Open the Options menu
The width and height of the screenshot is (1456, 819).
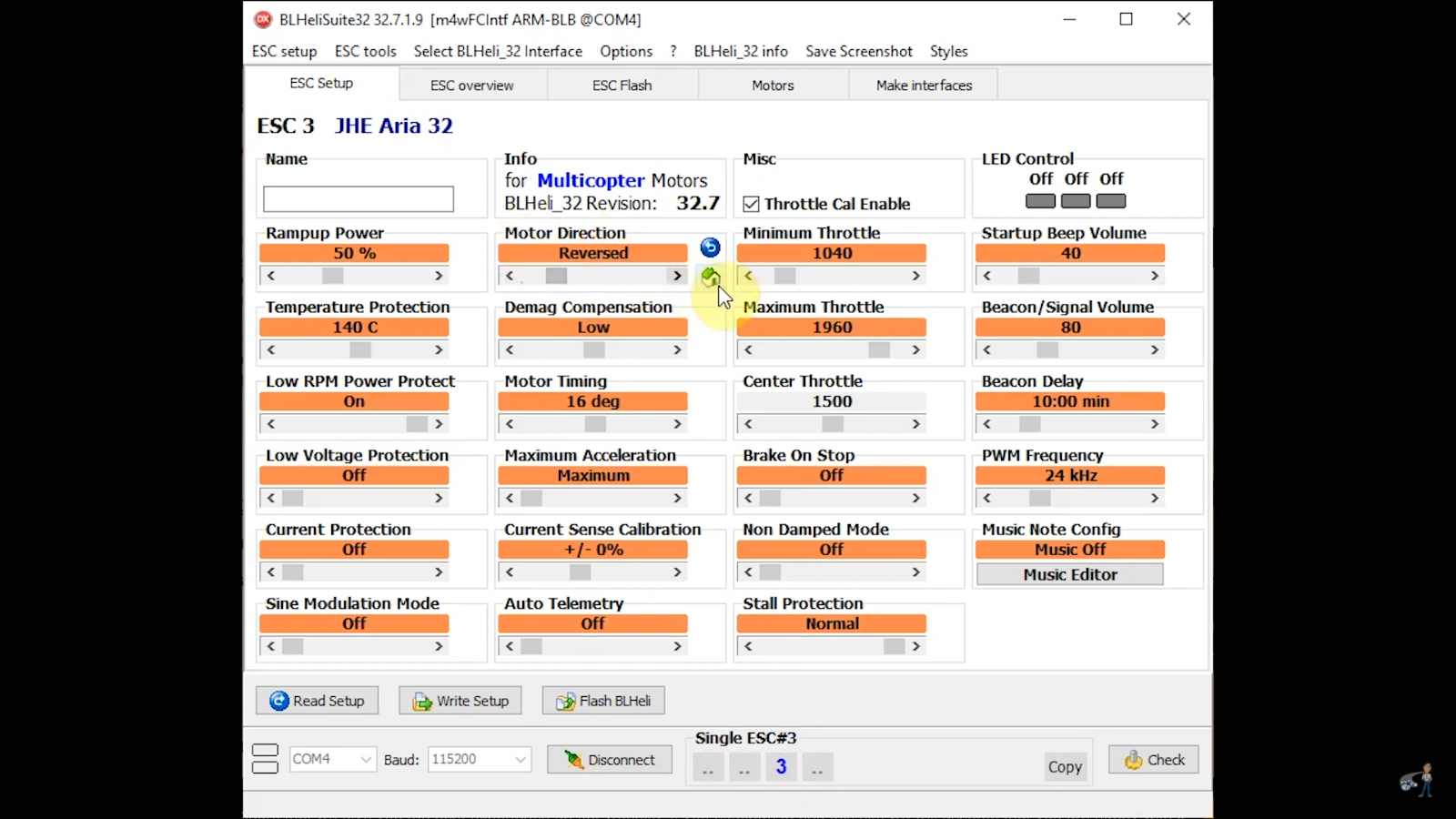point(625,52)
